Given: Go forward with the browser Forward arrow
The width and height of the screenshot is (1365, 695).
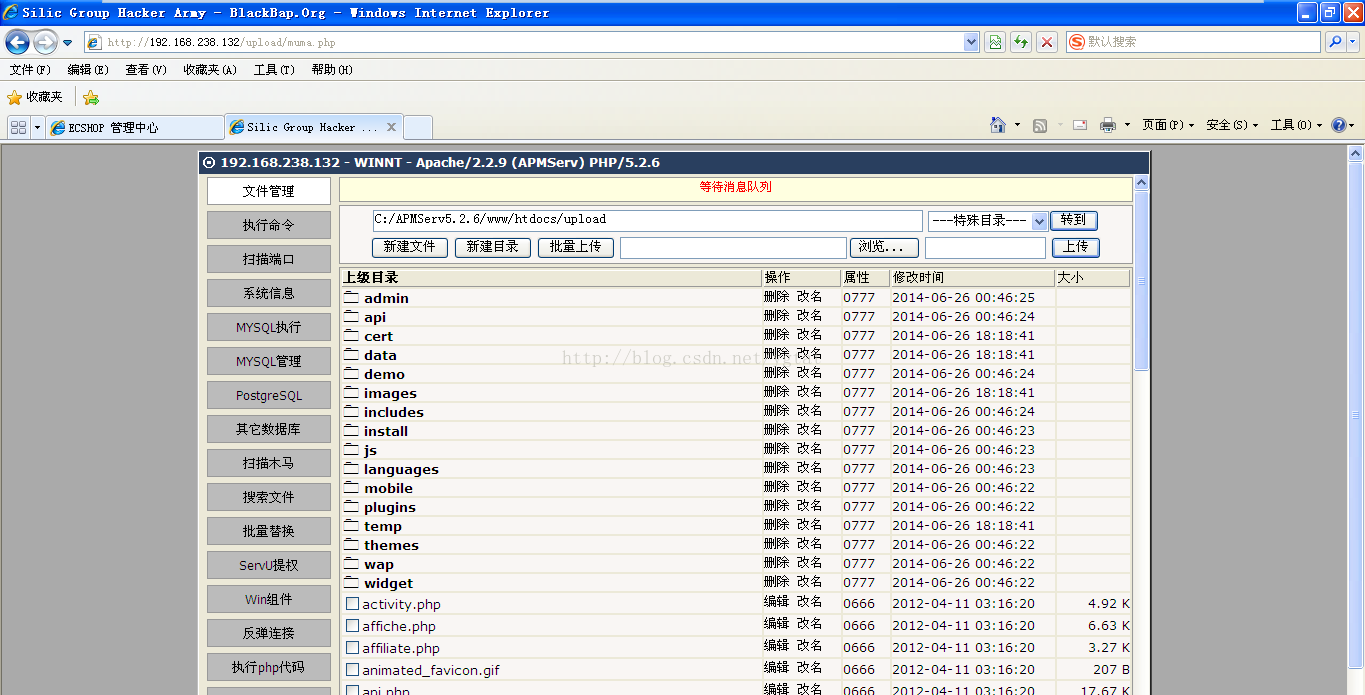Looking at the screenshot, I should tap(45, 42).
